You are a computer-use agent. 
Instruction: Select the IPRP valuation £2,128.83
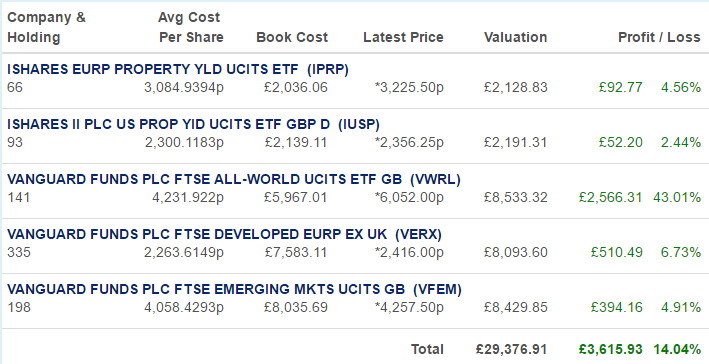515,87
